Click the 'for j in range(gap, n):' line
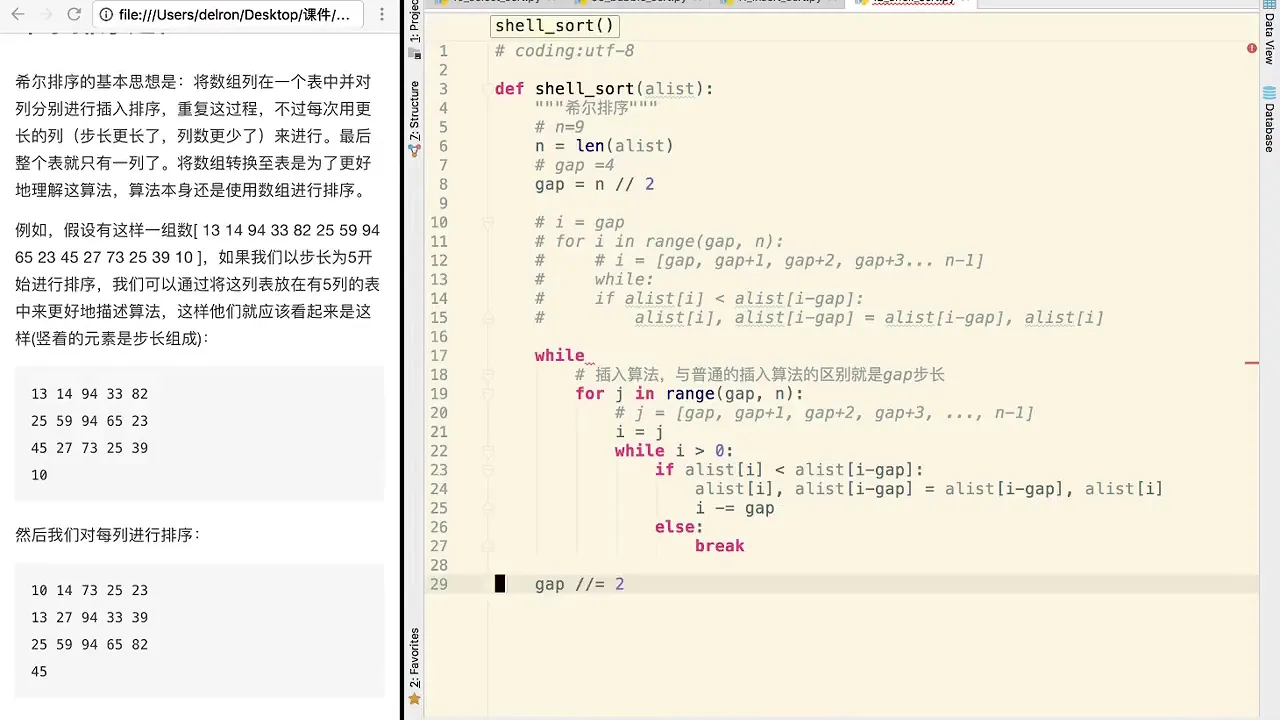Viewport: 1280px width, 720px height. click(689, 394)
